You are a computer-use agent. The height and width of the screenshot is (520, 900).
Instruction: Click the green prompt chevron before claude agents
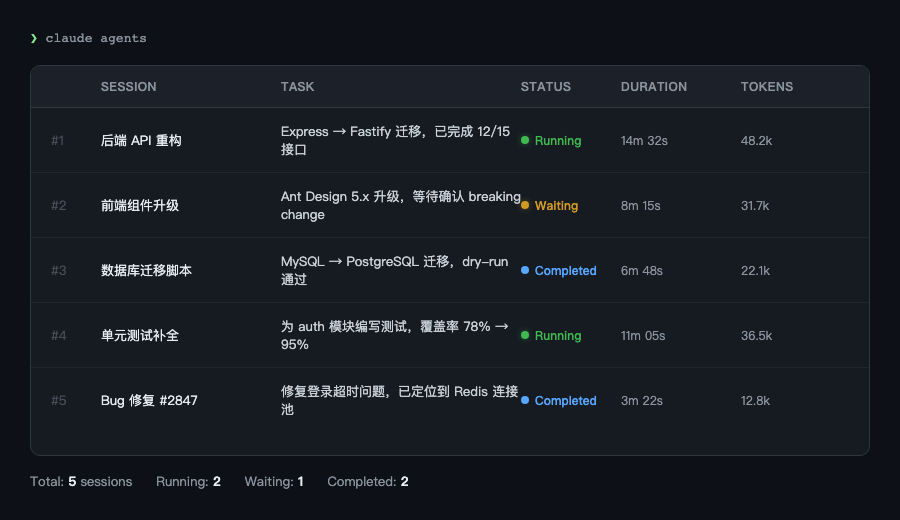[x=34, y=38]
